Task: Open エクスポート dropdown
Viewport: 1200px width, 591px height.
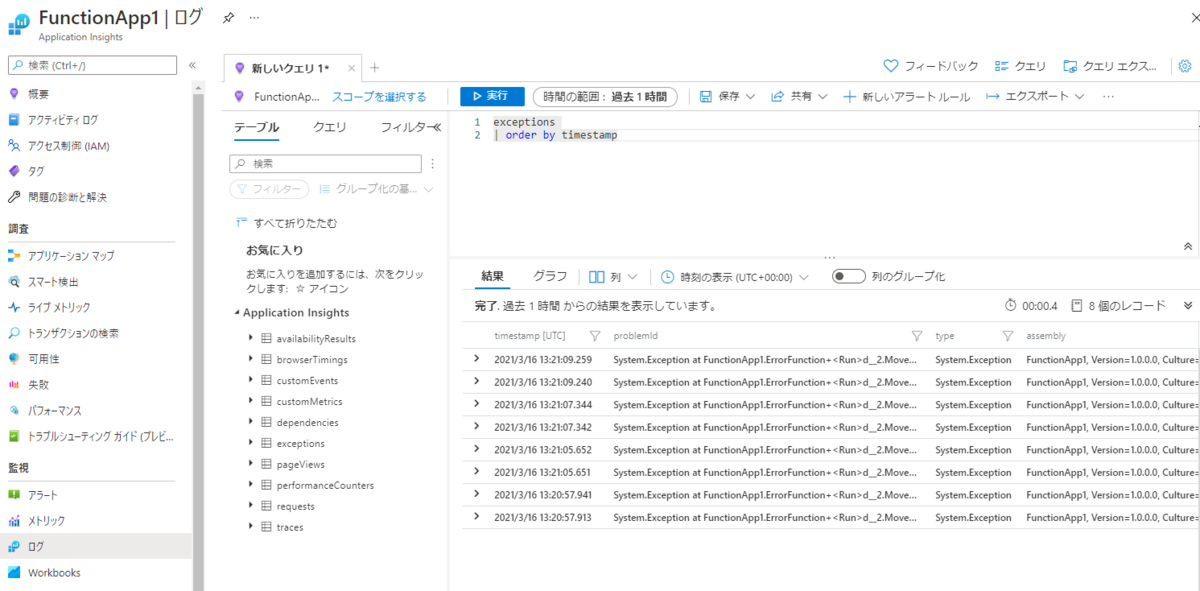Action: pyautogui.click(x=1035, y=97)
